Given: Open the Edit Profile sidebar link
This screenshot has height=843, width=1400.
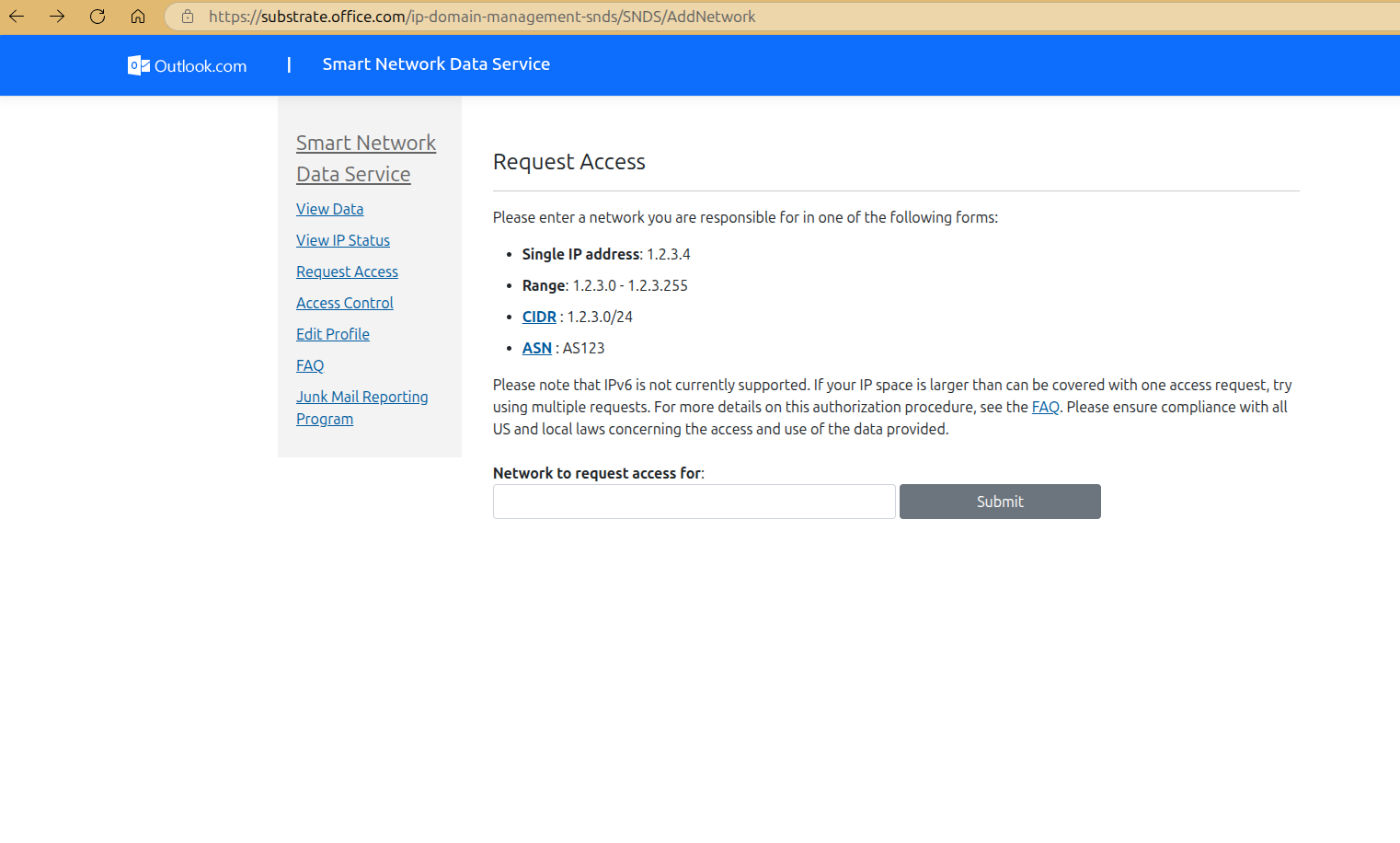Looking at the screenshot, I should click(x=333, y=334).
